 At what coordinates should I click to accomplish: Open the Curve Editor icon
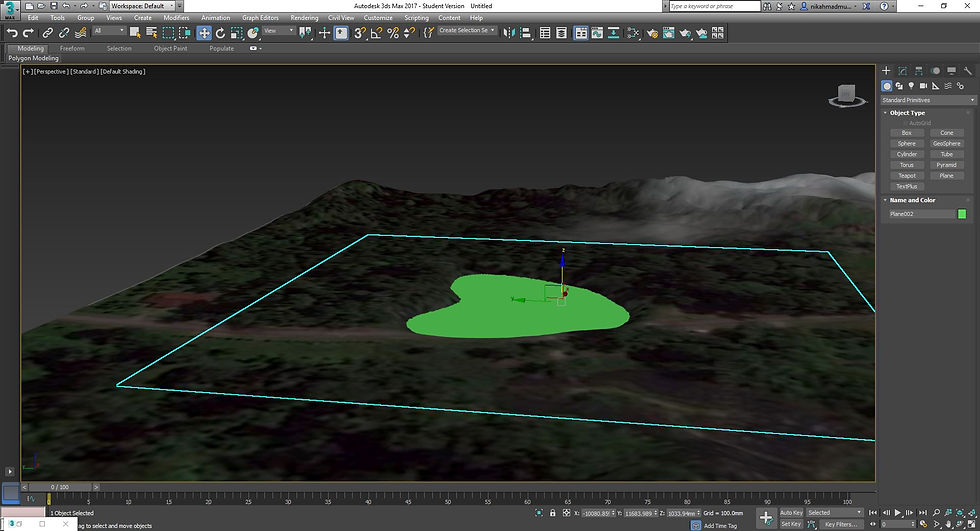[598, 32]
